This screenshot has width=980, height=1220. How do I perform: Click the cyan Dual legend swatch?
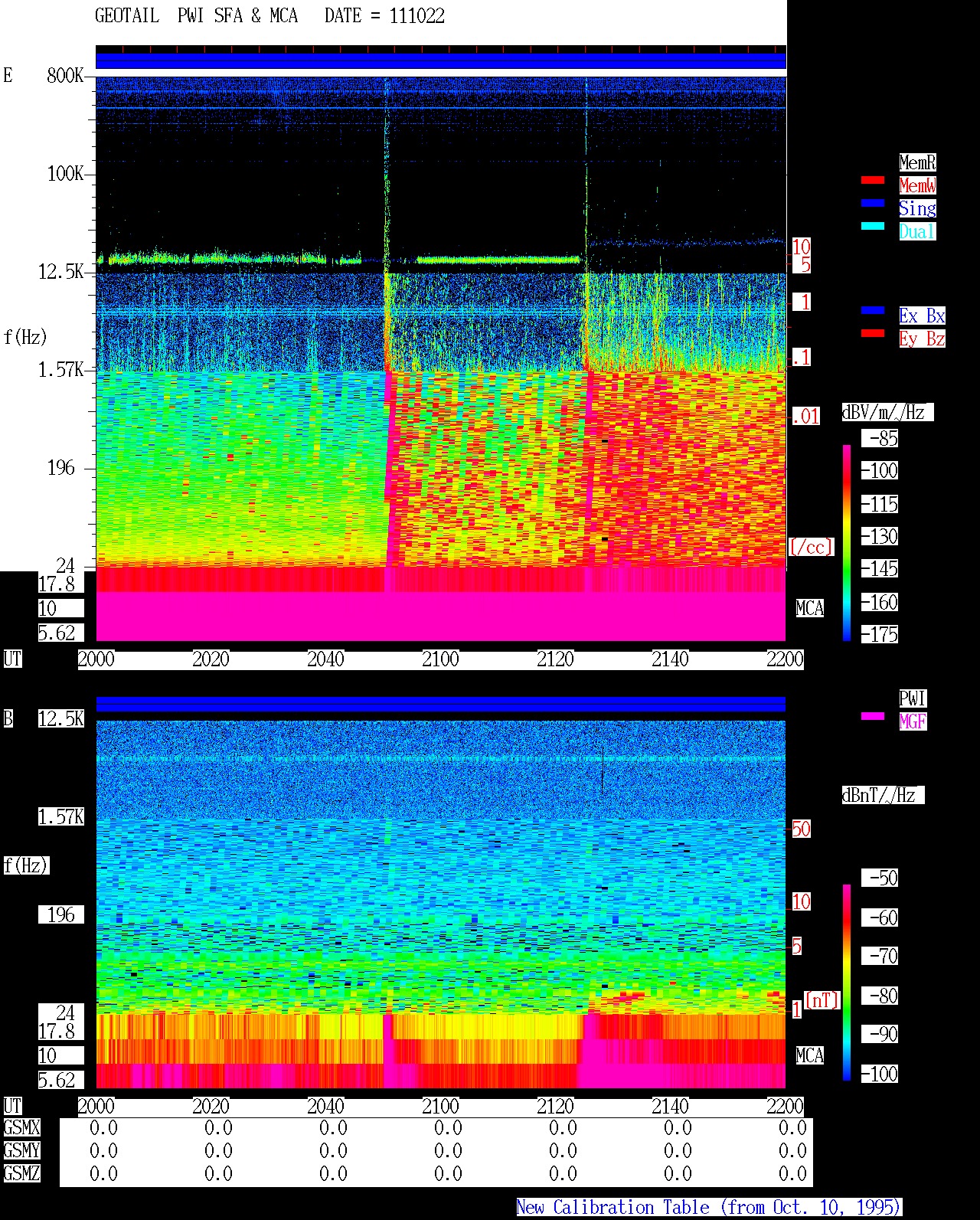tap(873, 227)
